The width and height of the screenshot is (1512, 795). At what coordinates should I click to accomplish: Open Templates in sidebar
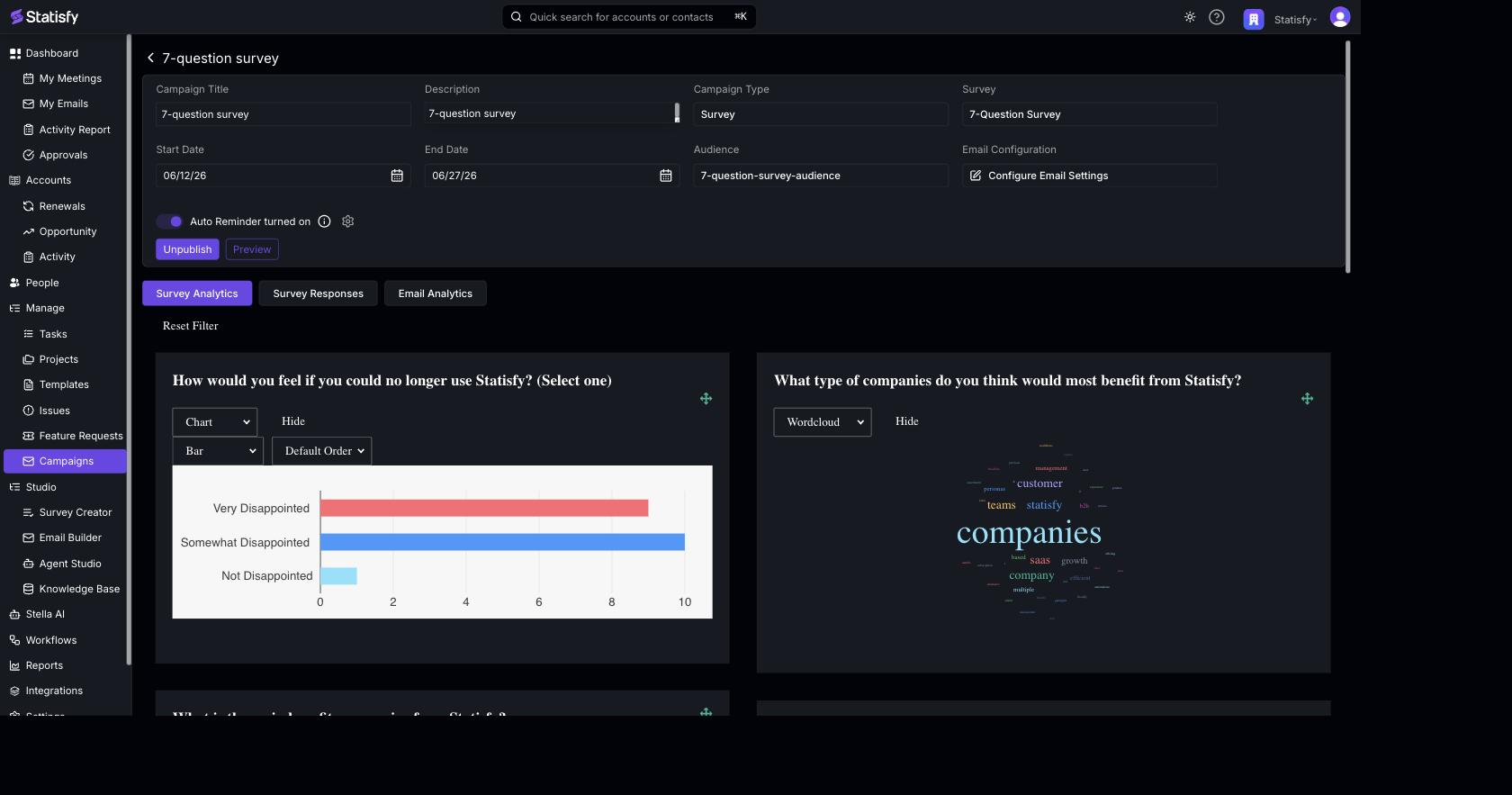coord(64,384)
